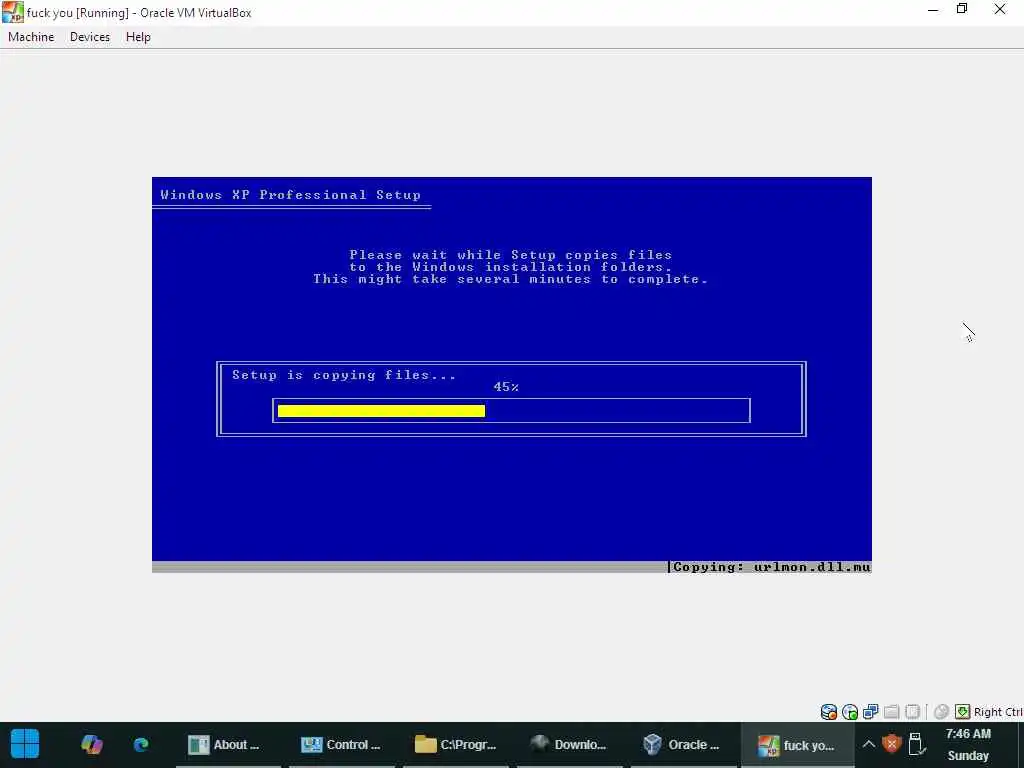
Task: Click the shared folders status icon
Action: (891, 712)
